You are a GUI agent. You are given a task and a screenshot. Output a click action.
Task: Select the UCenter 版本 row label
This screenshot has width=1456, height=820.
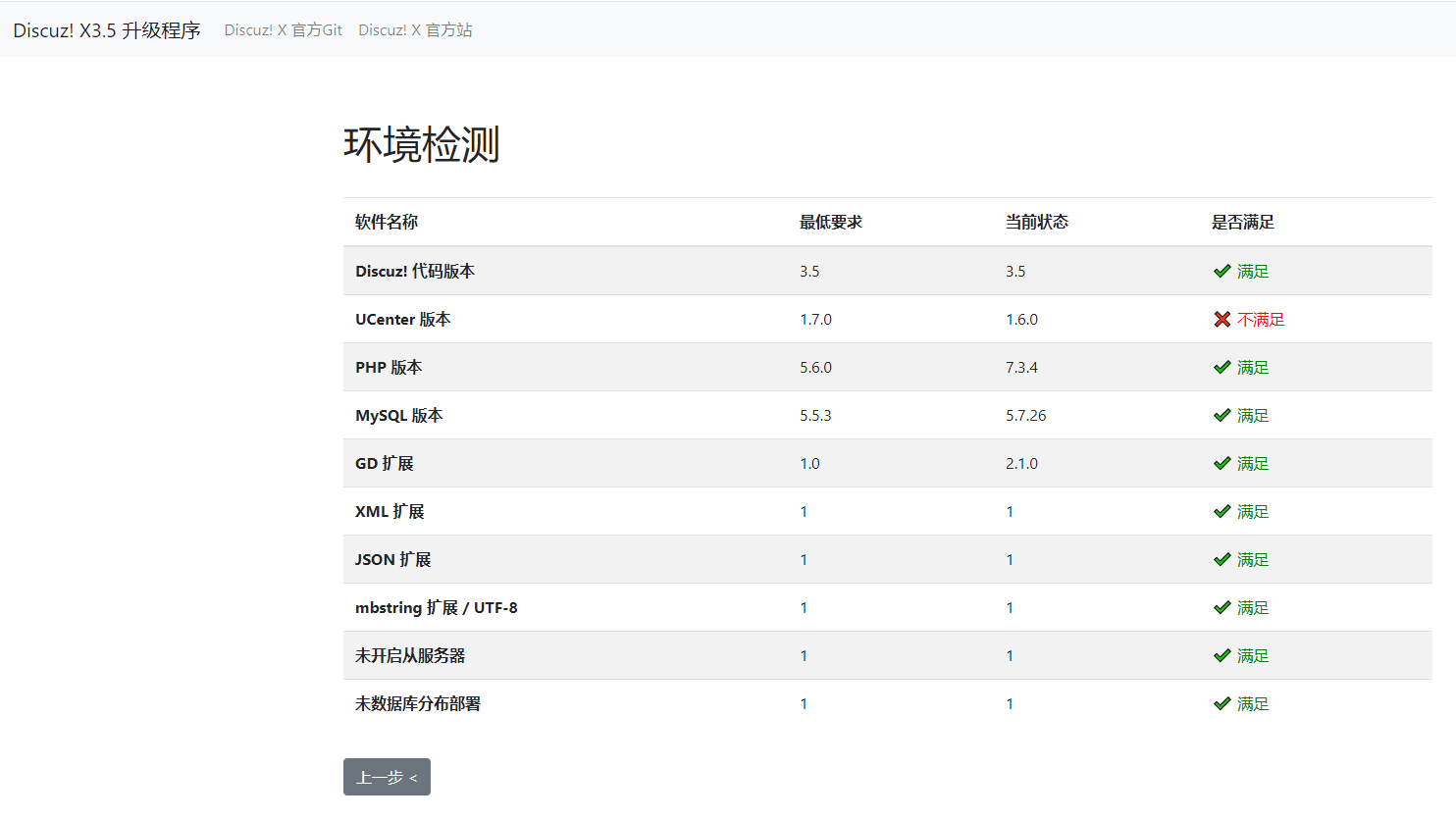click(403, 319)
